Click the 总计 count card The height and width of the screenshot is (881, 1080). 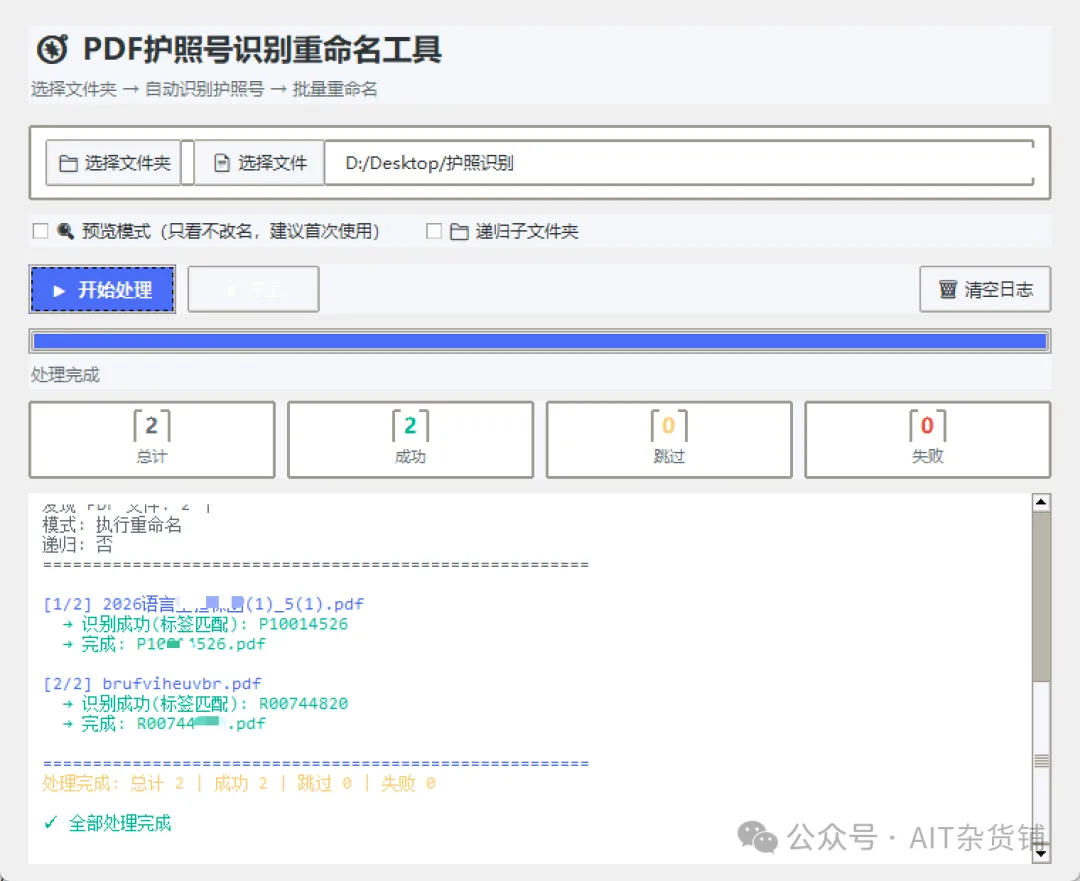(x=152, y=439)
